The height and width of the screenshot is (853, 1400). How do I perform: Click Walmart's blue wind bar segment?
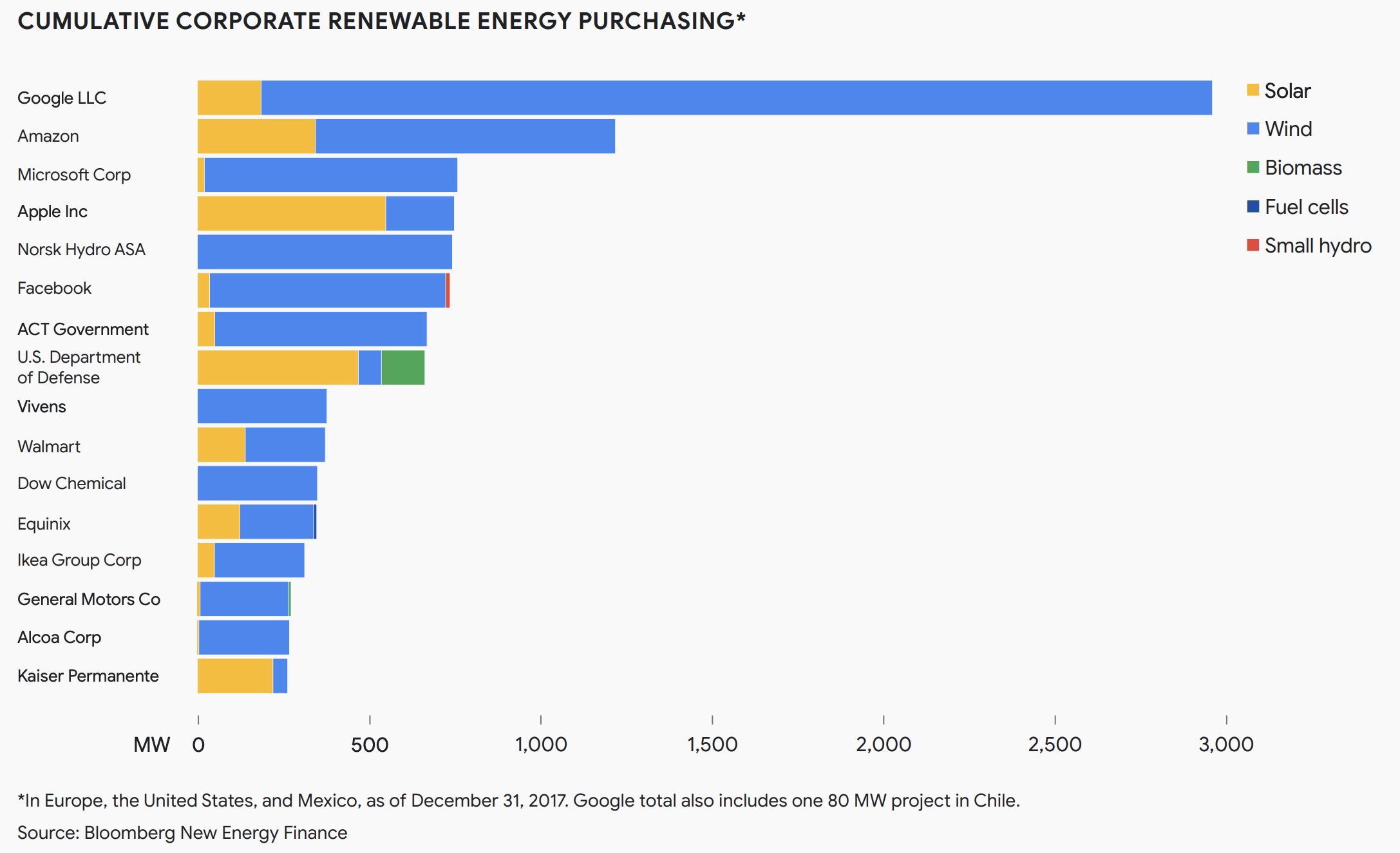[x=285, y=445]
